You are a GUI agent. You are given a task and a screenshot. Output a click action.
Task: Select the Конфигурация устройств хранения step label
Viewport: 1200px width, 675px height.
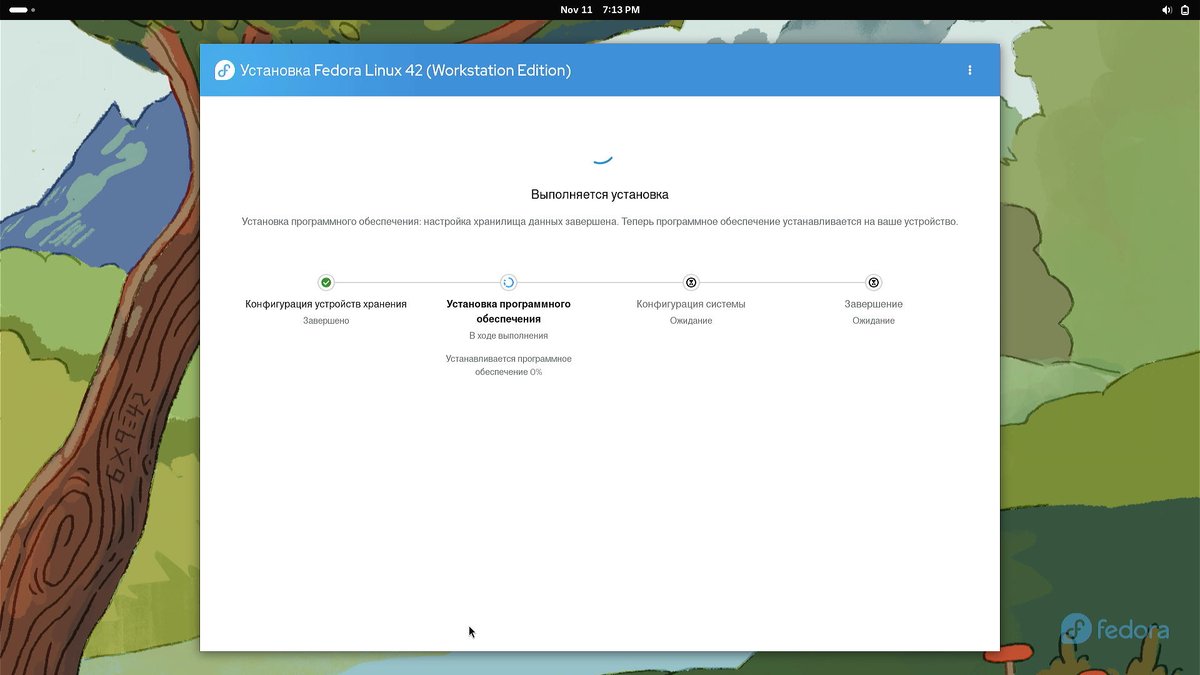click(x=326, y=304)
